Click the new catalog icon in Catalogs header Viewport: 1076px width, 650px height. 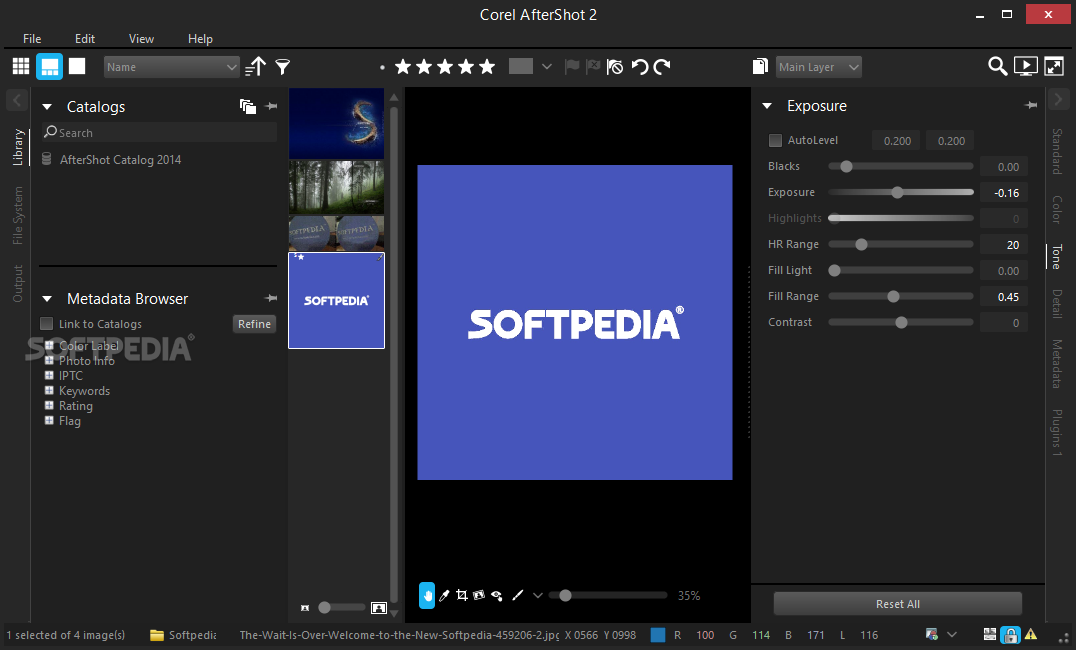pyautogui.click(x=248, y=106)
